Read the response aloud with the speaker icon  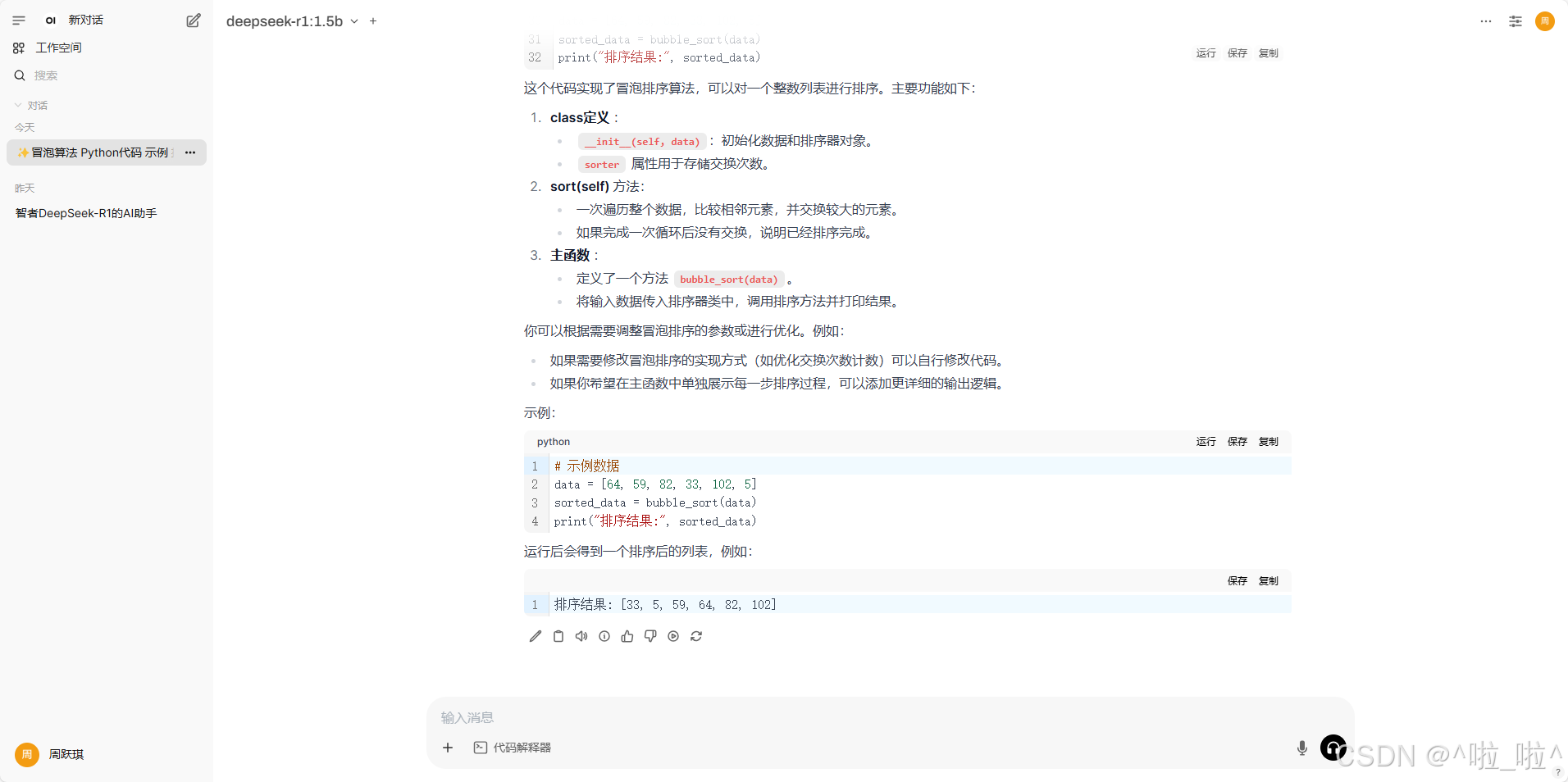[x=581, y=636]
